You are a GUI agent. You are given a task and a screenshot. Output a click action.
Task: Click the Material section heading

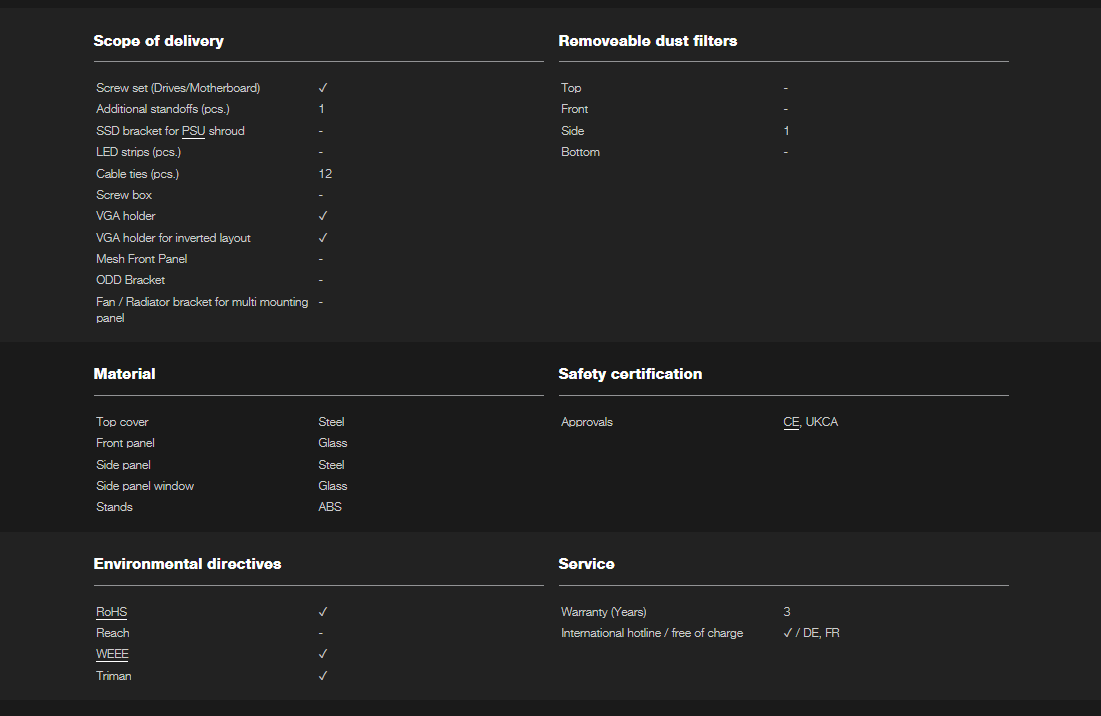pyautogui.click(x=124, y=374)
